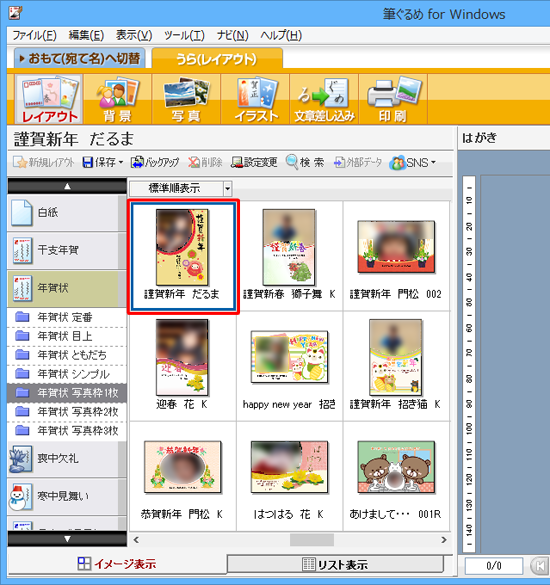Open the ナビ(N) menu
The height and width of the screenshot is (585, 550).
click(232, 35)
